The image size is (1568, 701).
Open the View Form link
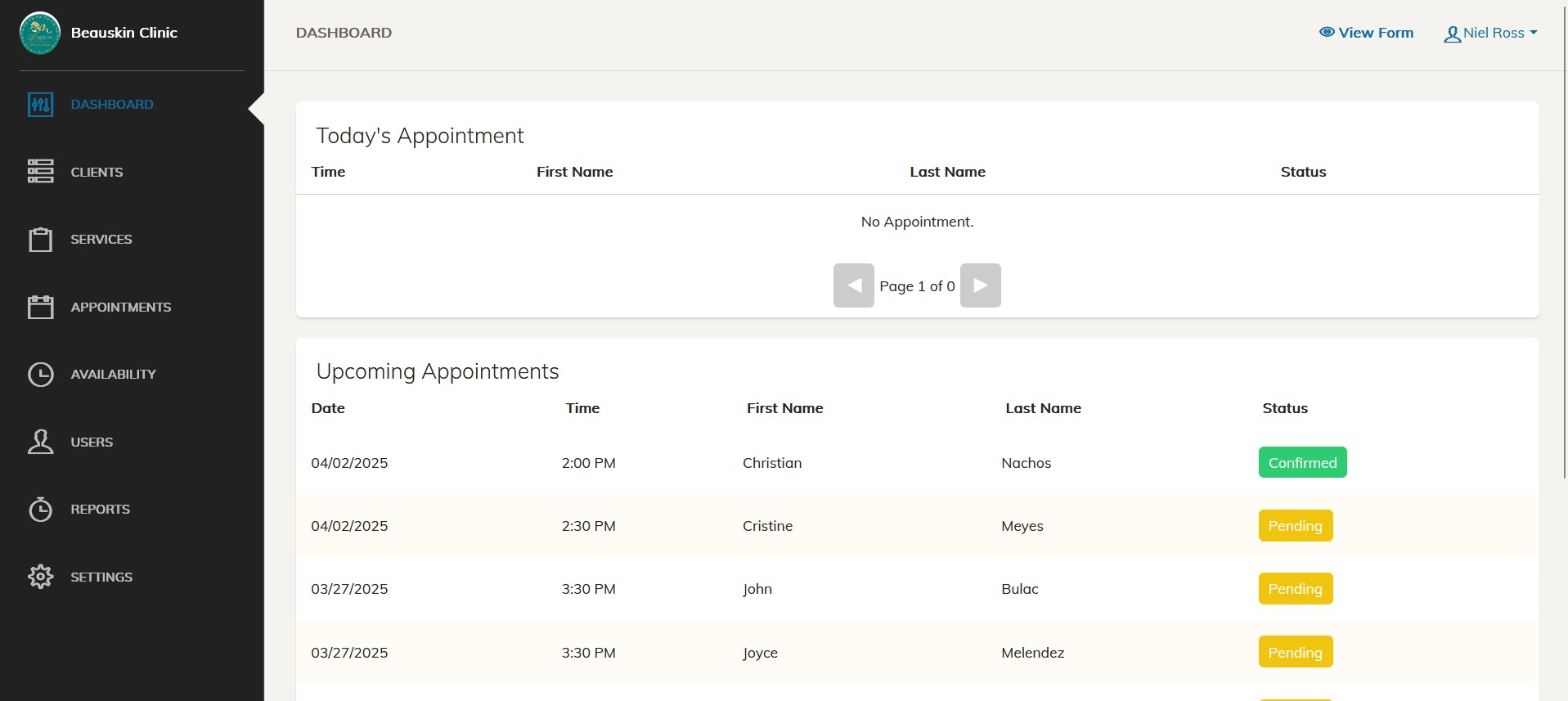coord(1366,33)
